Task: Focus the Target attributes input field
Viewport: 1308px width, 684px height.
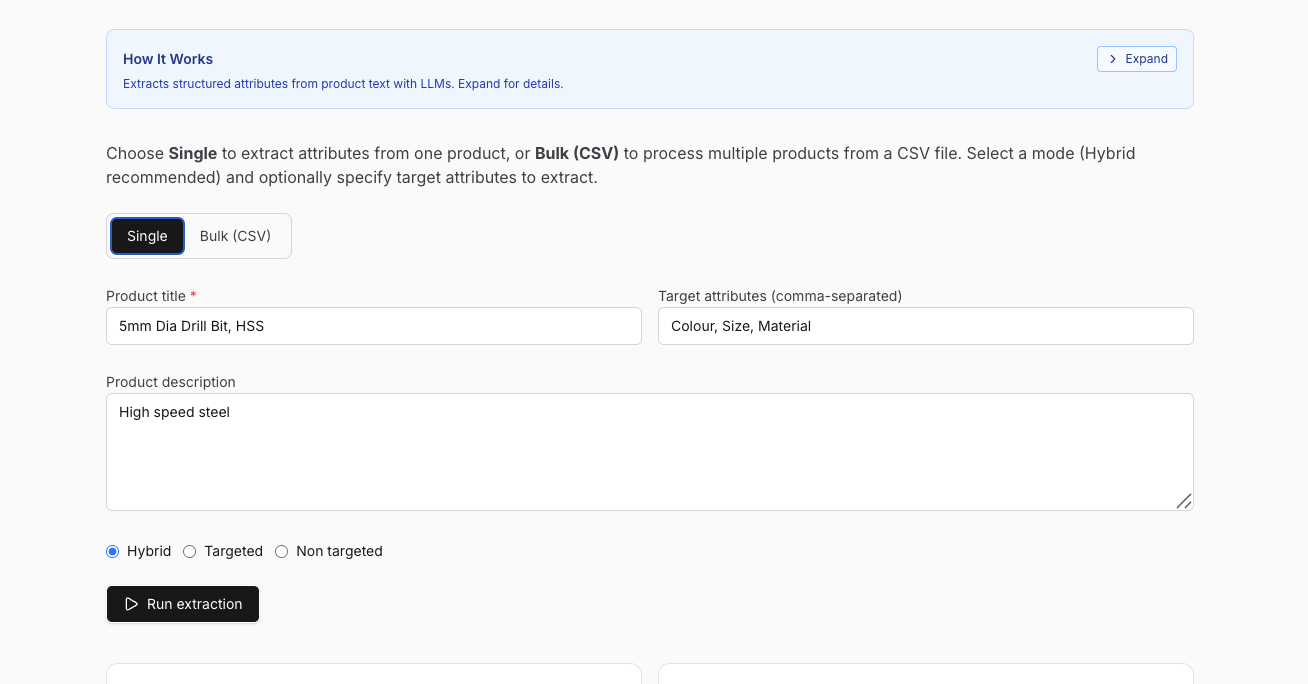Action: tap(925, 326)
